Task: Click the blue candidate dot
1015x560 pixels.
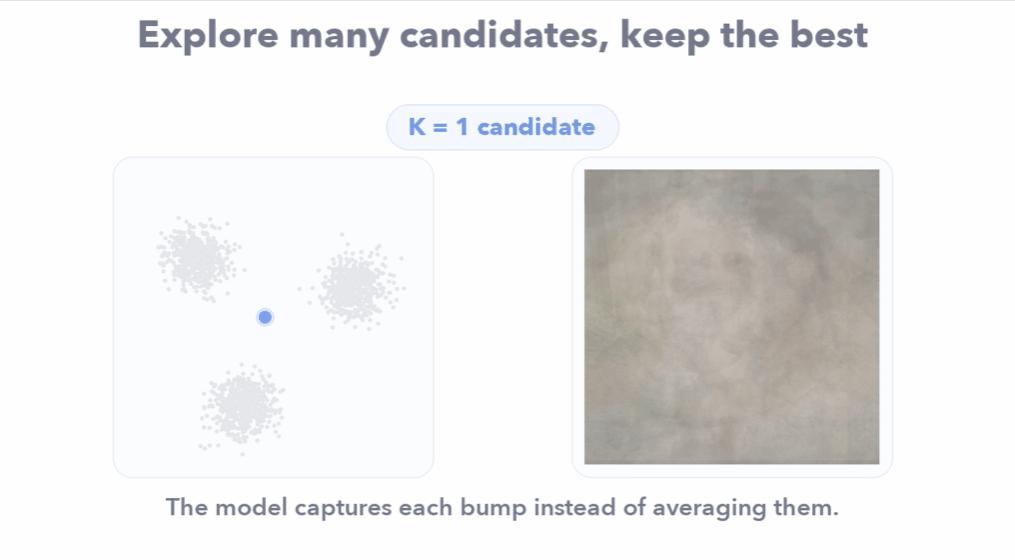Action: (265, 317)
